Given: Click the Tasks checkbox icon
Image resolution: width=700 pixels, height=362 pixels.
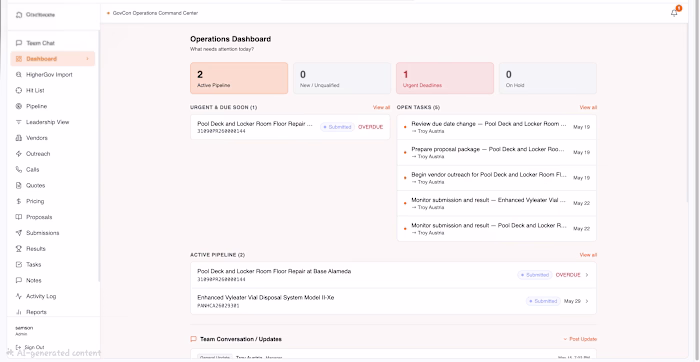Looking at the screenshot, I should pyautogui.click(x=19, y=265).
